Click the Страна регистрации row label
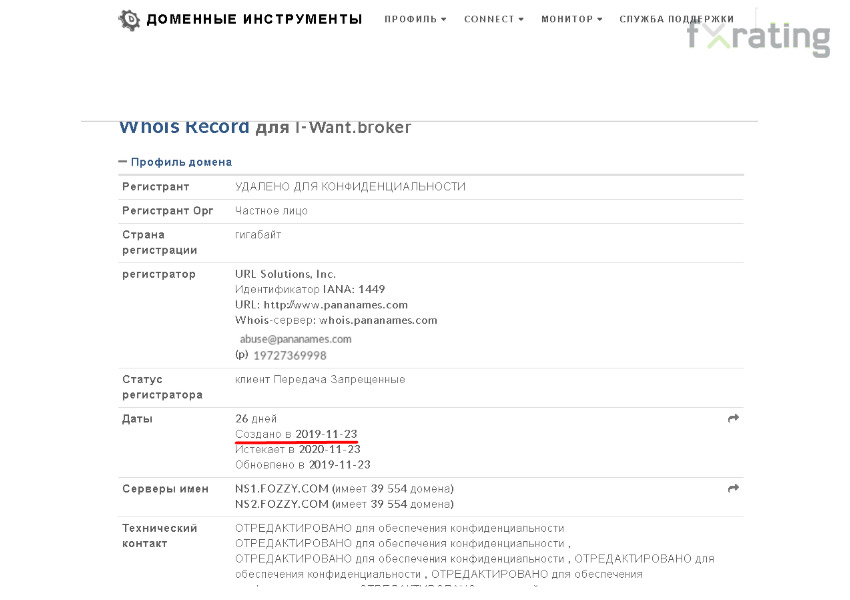850x600 pixels. [159, 242]
